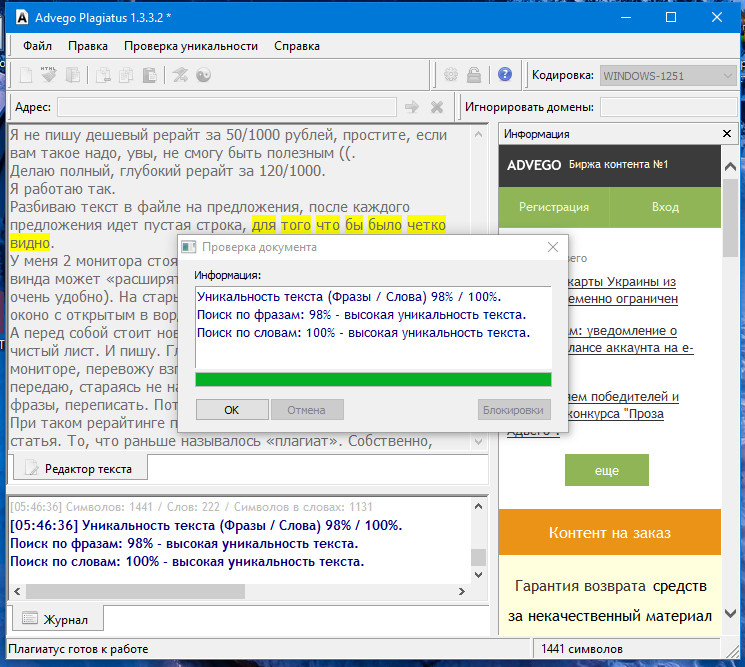
Task: Close the Проверка документа dialog with X
Action: tap(553, 247)
